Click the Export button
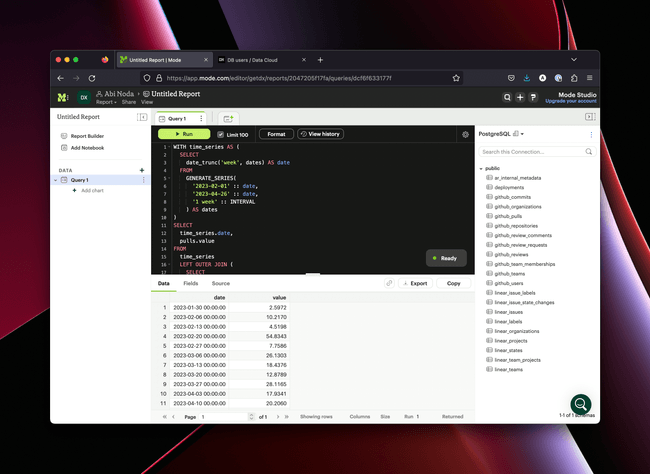The width and height of the screenshot is (650, 474). point(415,284)
